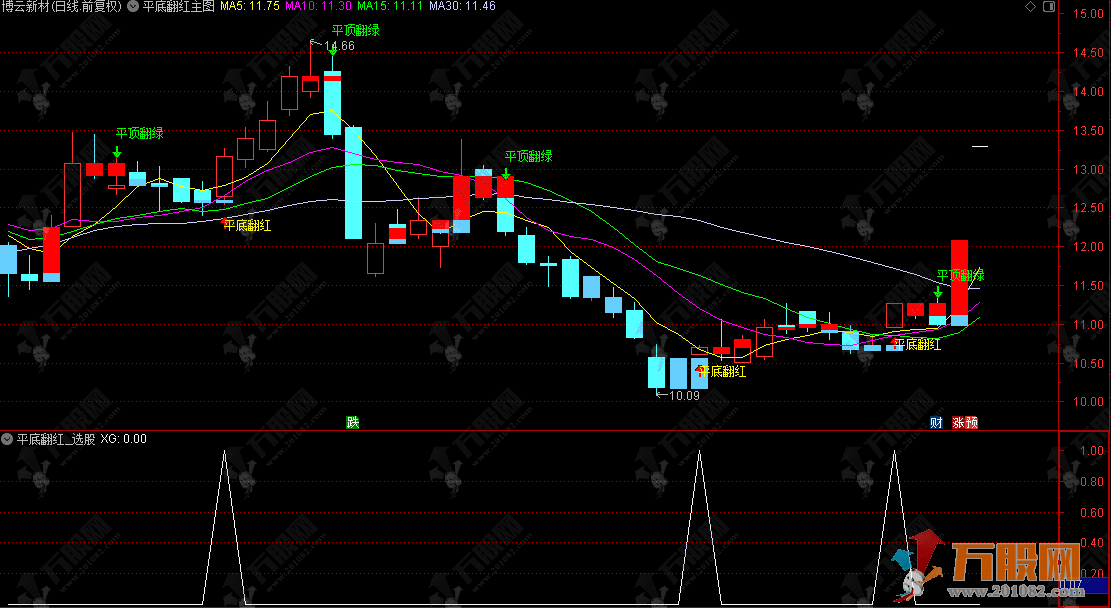Click the XG: 0.00 value
The image size is (1111, 608).
click(x=123, y=439)
